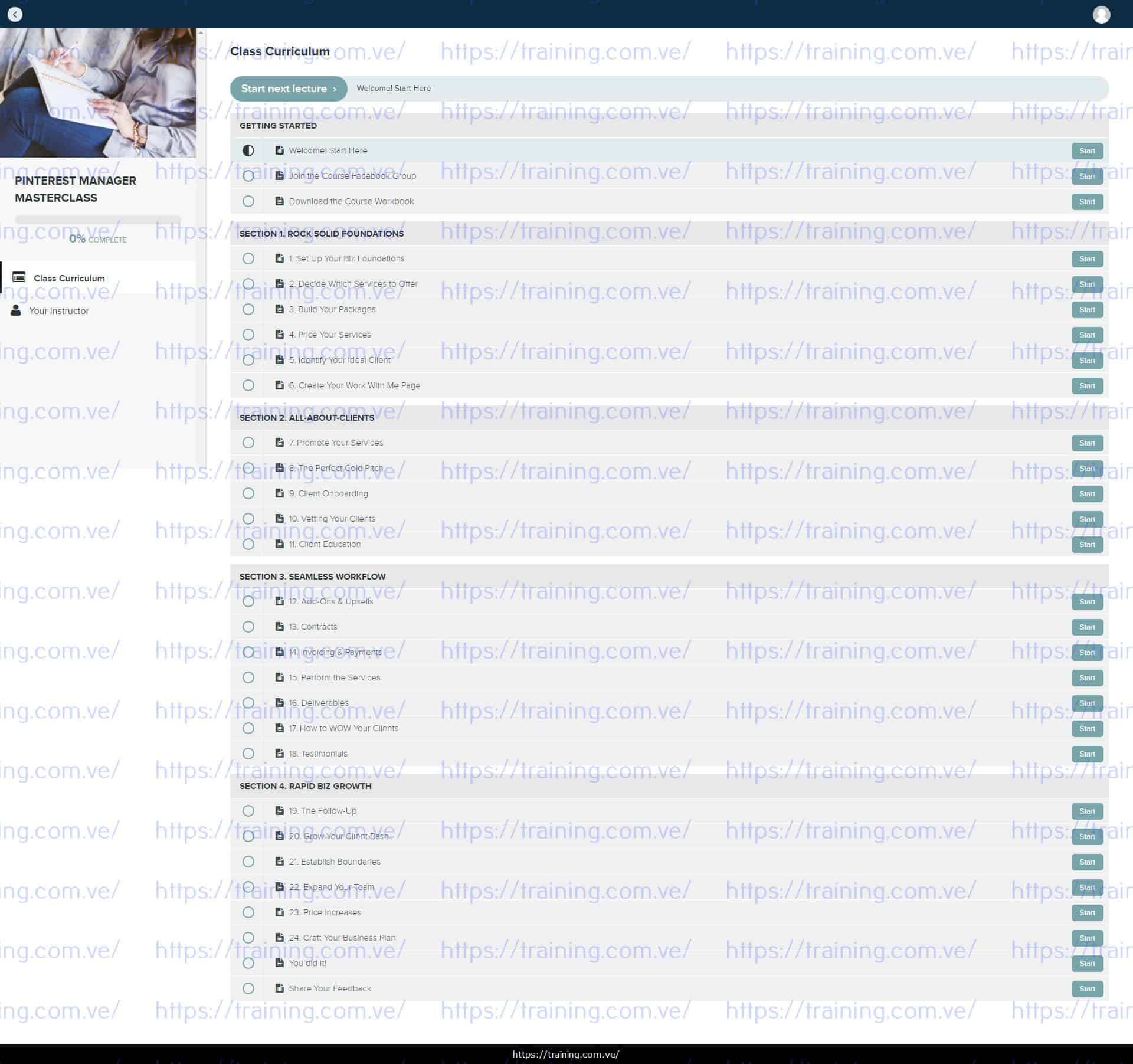Click document icon beside Decide Which Services to Offer
The image size is (1133, 1064).
[280, 284]
